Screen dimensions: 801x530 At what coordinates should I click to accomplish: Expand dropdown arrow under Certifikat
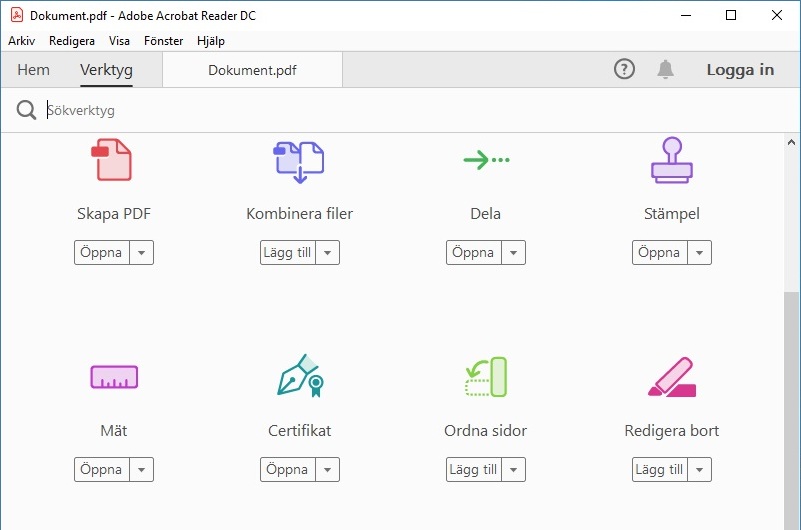click(x=327, y=470)
